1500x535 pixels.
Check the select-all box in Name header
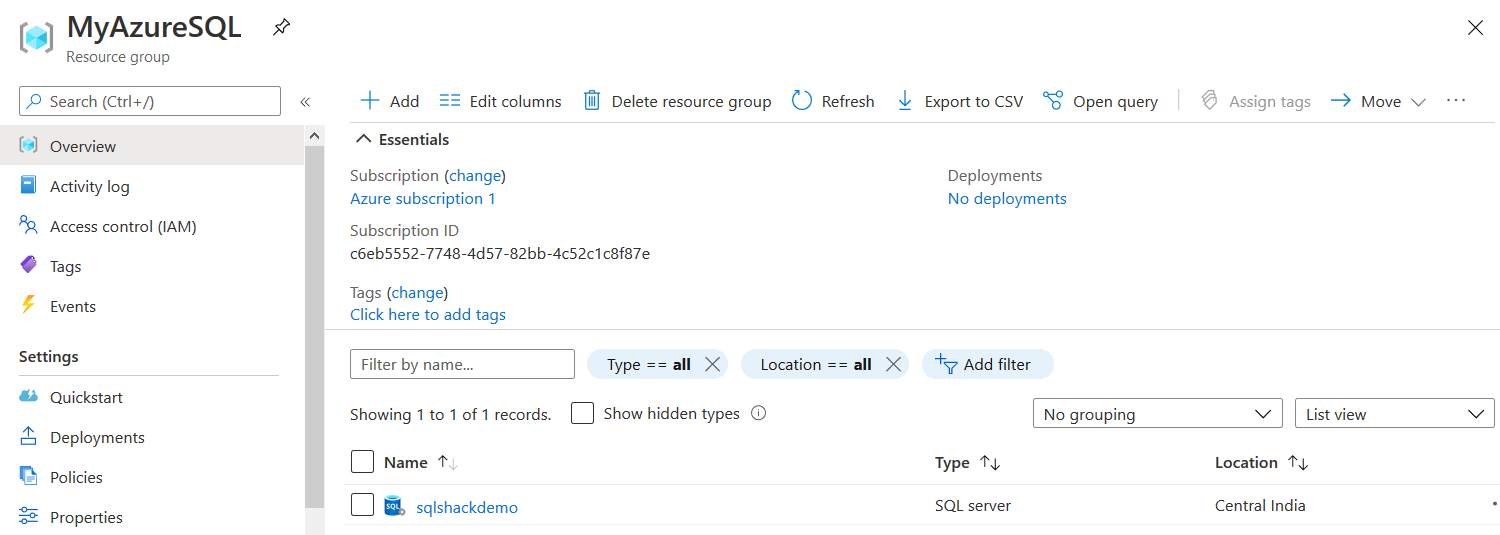tap(362, 462)
